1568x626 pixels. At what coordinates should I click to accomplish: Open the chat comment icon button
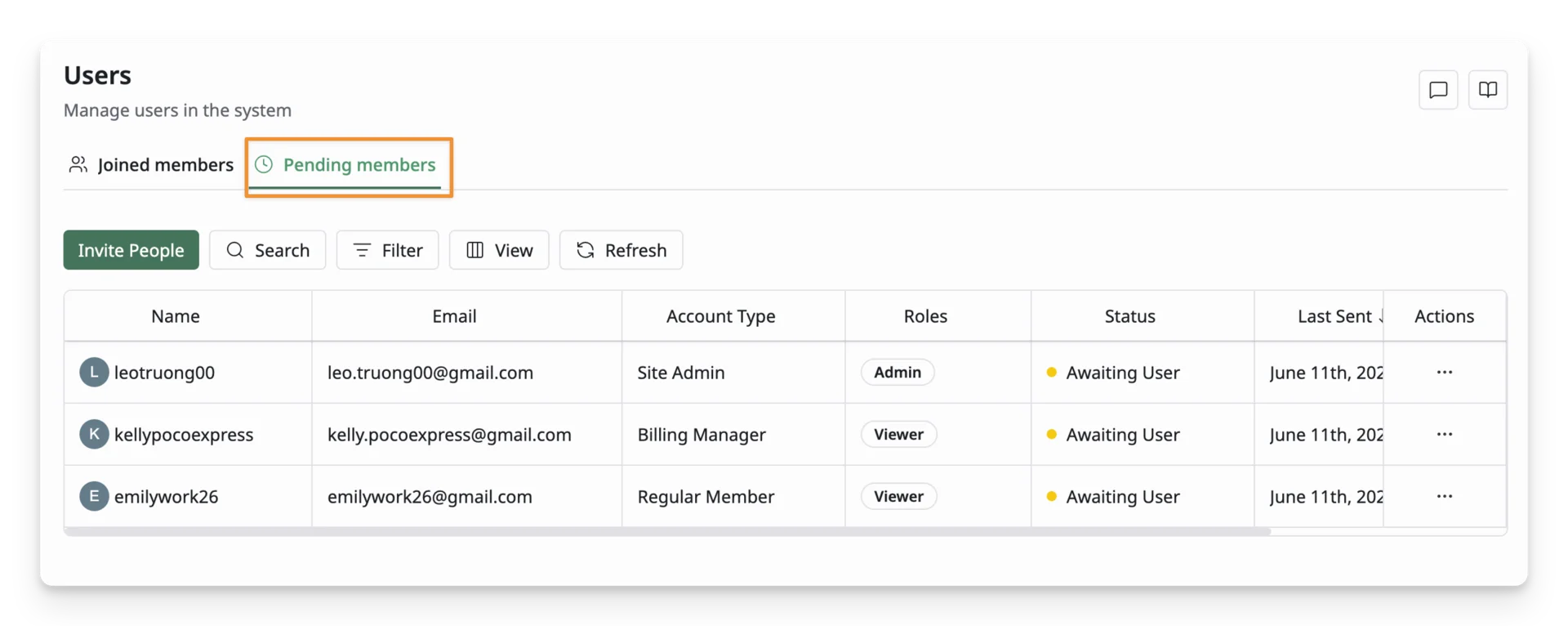[1438, 90]
